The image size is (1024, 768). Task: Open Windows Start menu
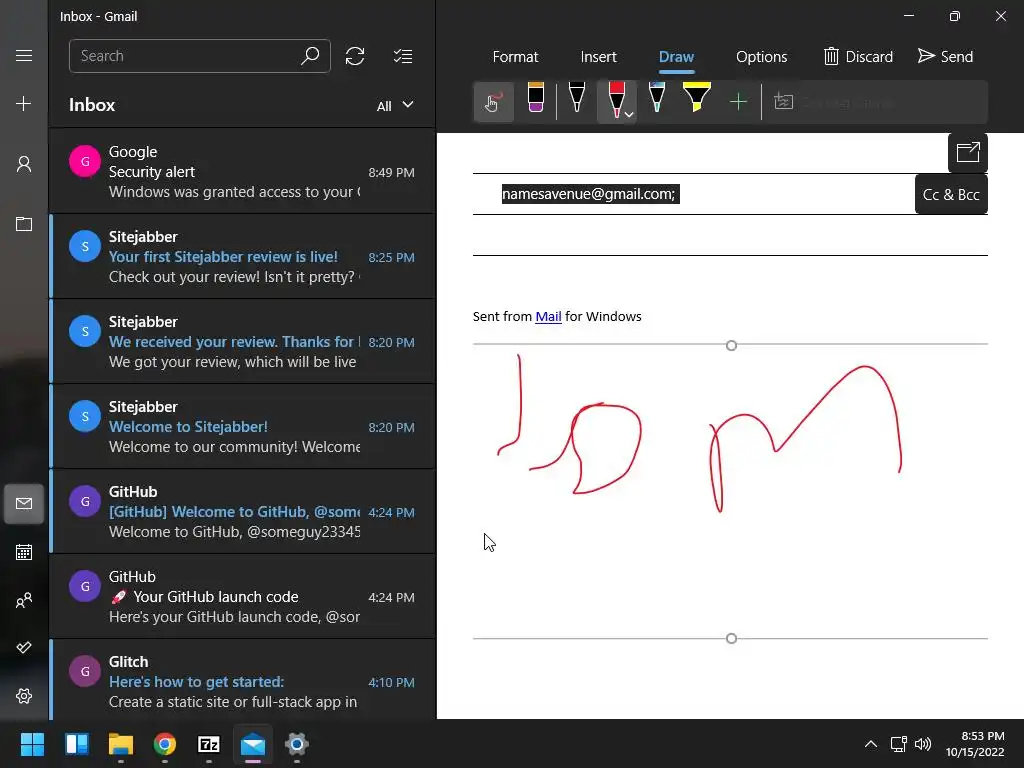coord(32,744)
